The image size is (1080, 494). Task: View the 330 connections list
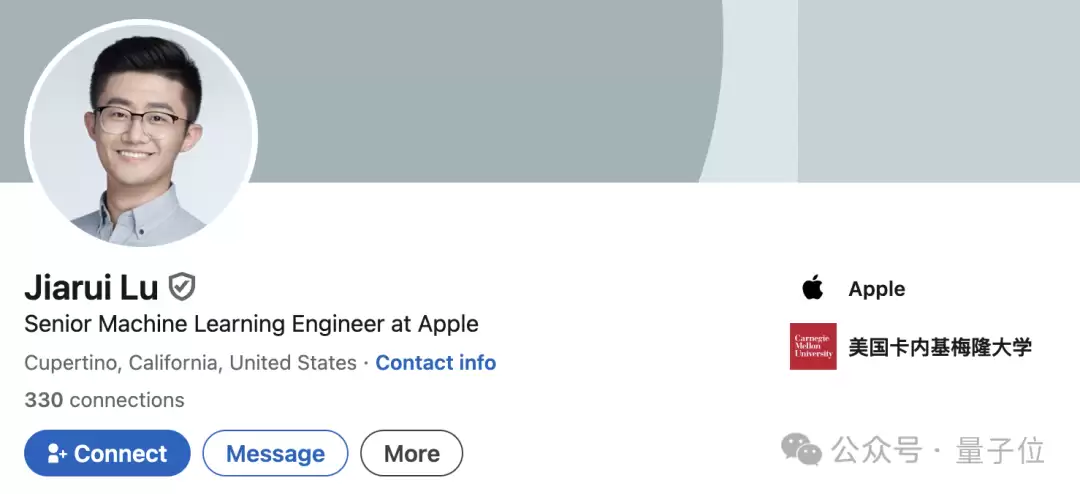pos(104,400)
